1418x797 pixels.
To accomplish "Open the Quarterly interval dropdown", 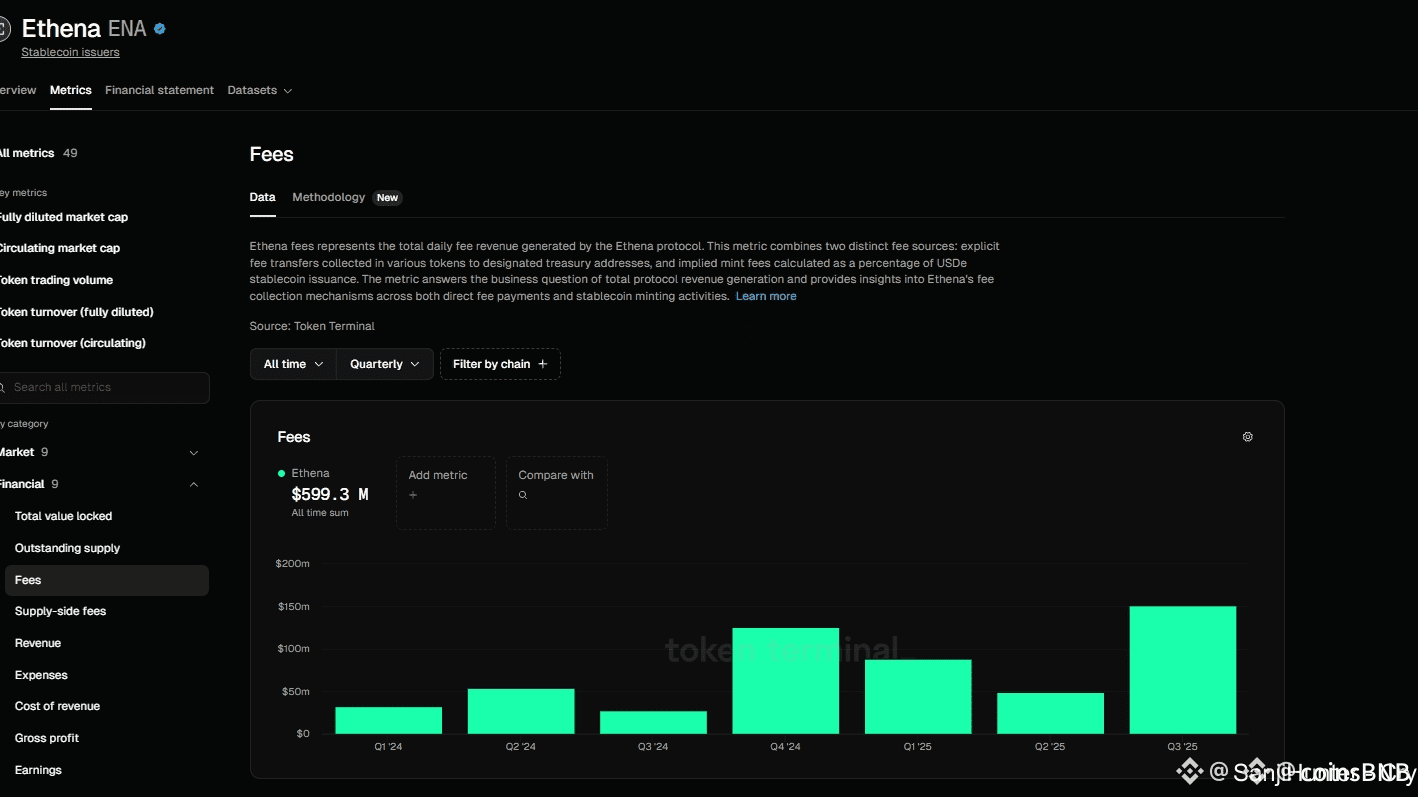I will coord(385,364).
